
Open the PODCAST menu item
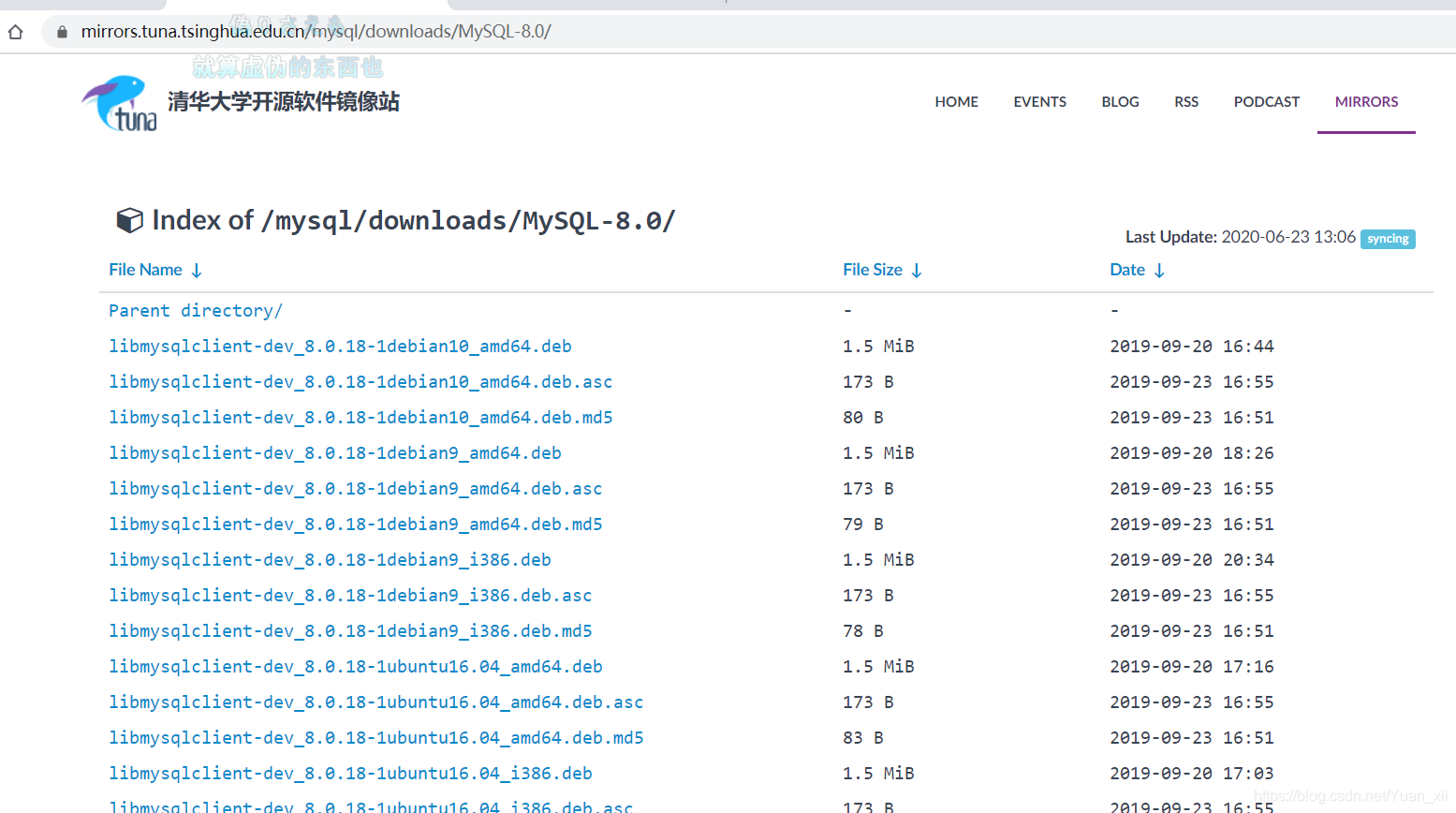click(1266, 102)
